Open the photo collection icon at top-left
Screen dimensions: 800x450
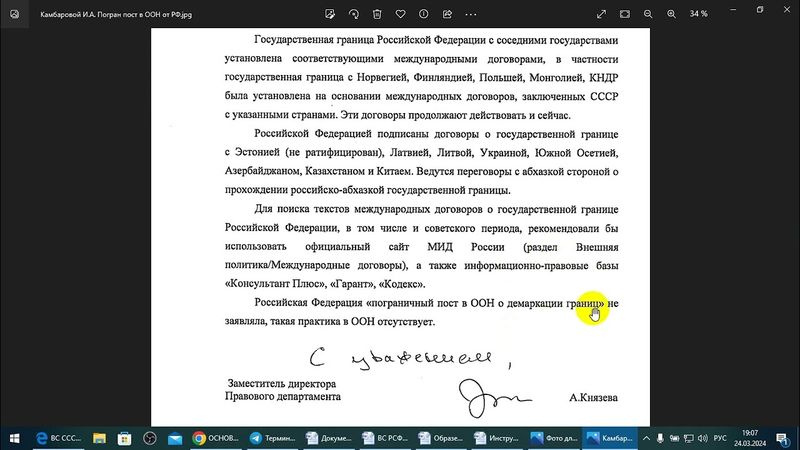click(14, 14)
